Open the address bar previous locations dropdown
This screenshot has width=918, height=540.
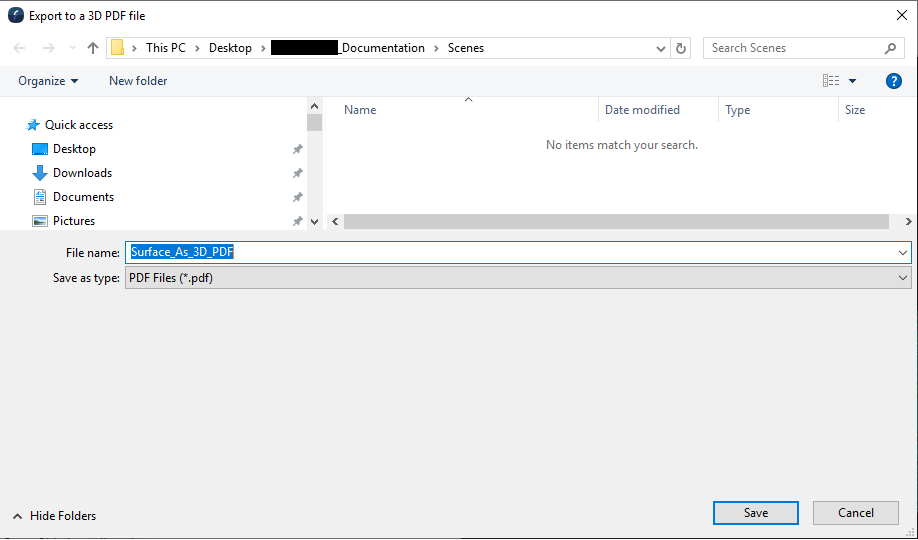[x=661, y=49]
